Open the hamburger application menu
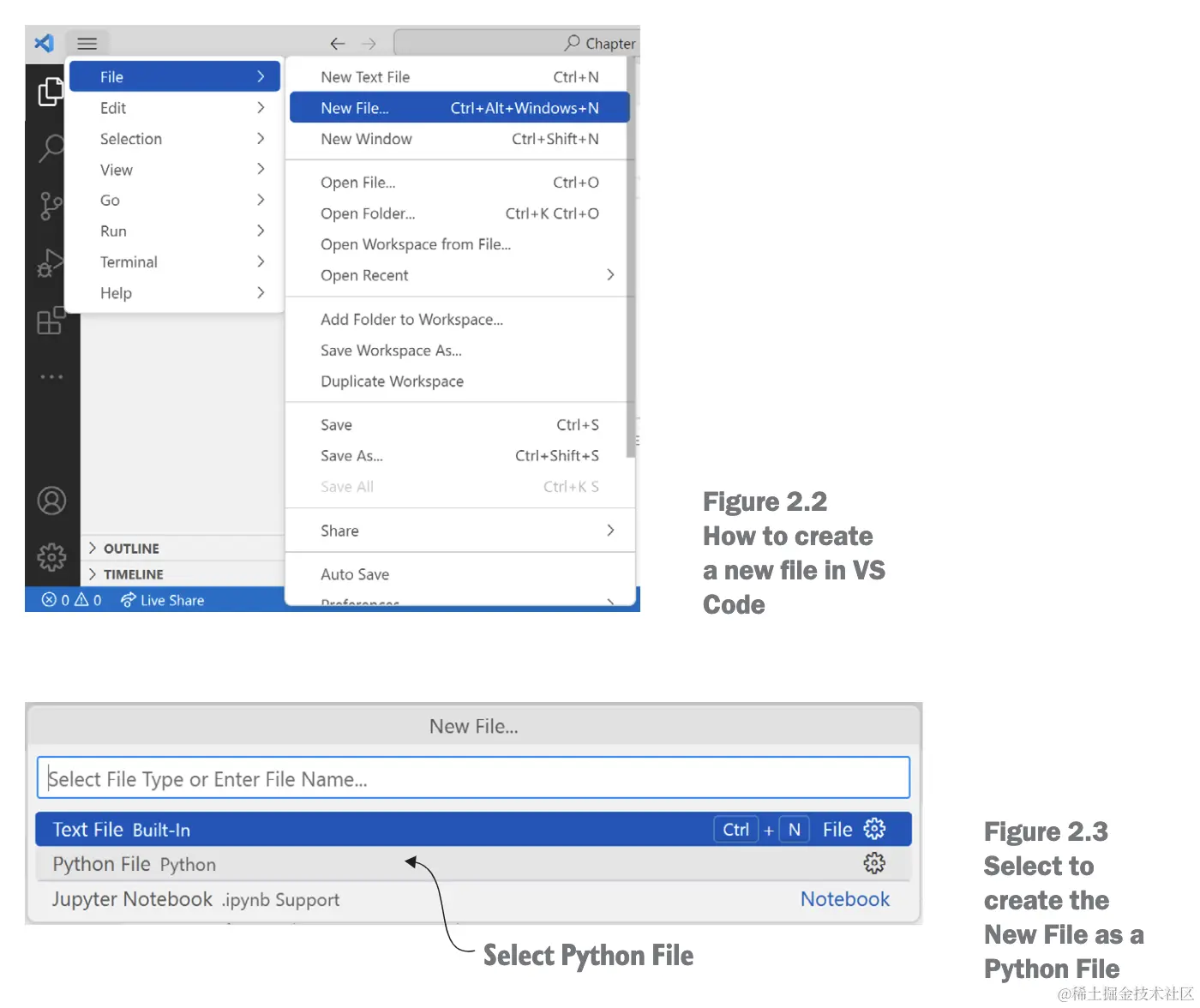This screenshot has width=1200, height=1008. coord(87,43)
